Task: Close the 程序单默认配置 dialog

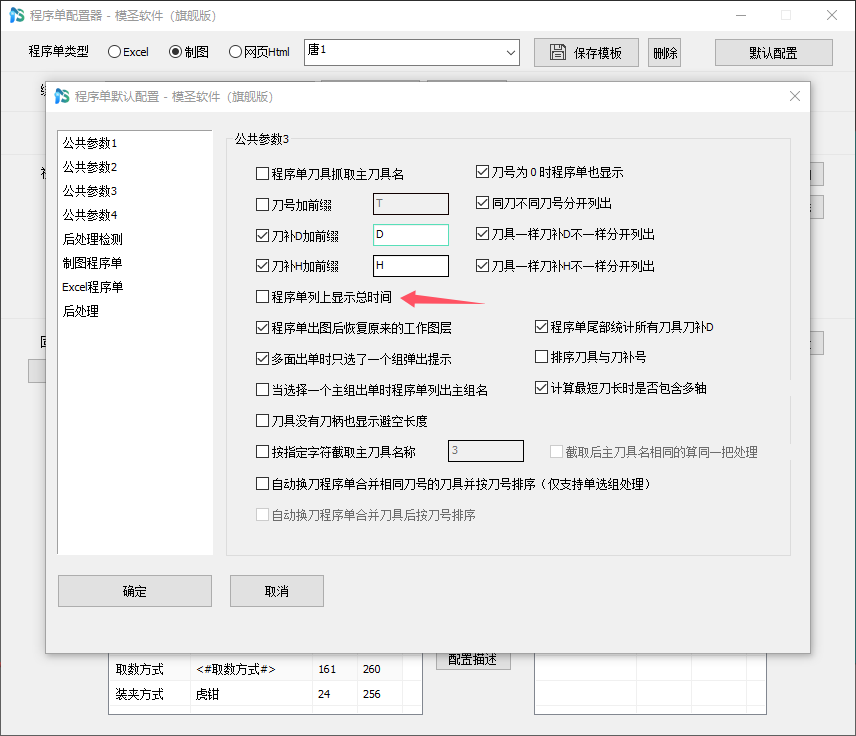Action: [795, 96]
